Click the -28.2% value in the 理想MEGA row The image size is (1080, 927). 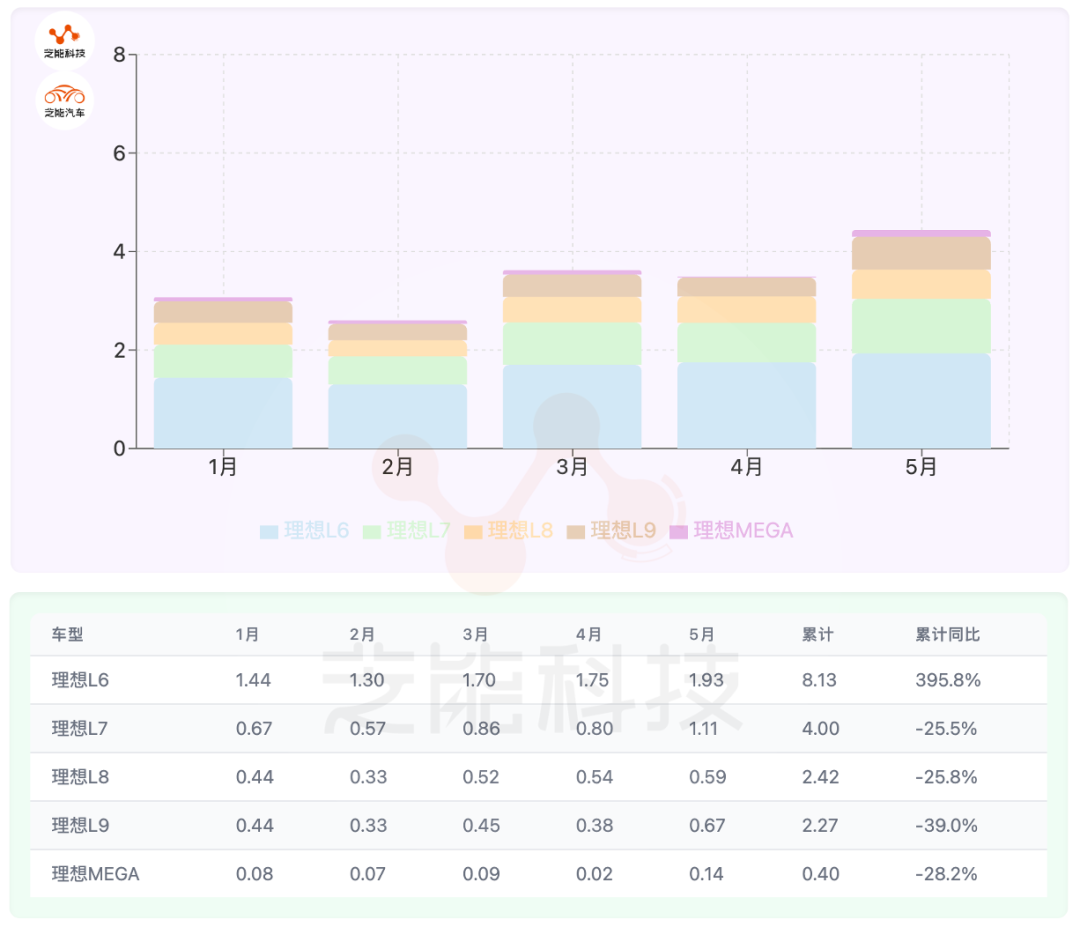946,874
